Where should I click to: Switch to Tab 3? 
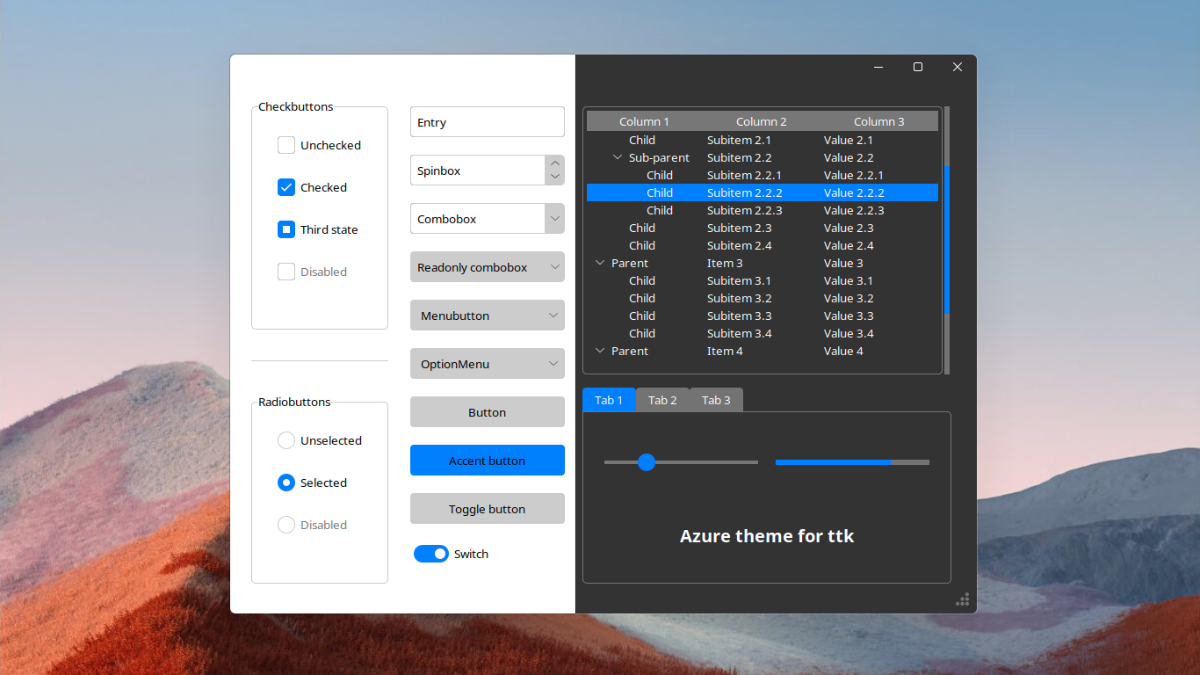716,400
